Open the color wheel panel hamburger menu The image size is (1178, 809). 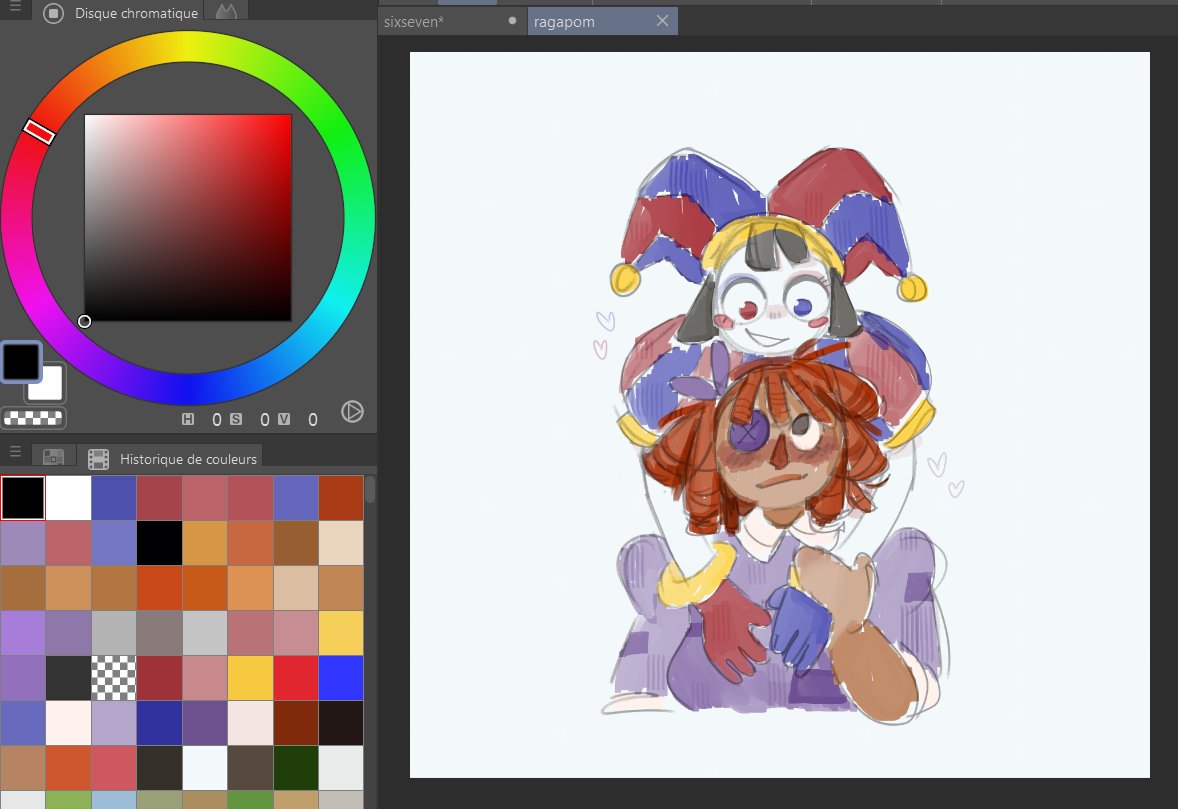coord(15,7)
